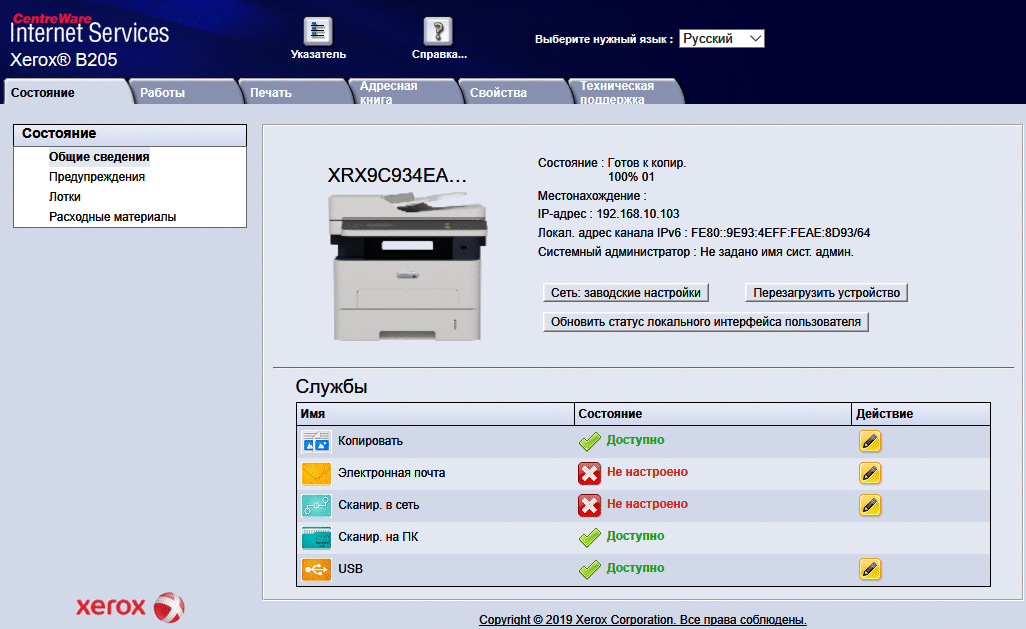Image resolution: width=1026 pixels, height=629 pixels.
Task: Click the Сканир. в сеть icon
Action: click(316, 505)
